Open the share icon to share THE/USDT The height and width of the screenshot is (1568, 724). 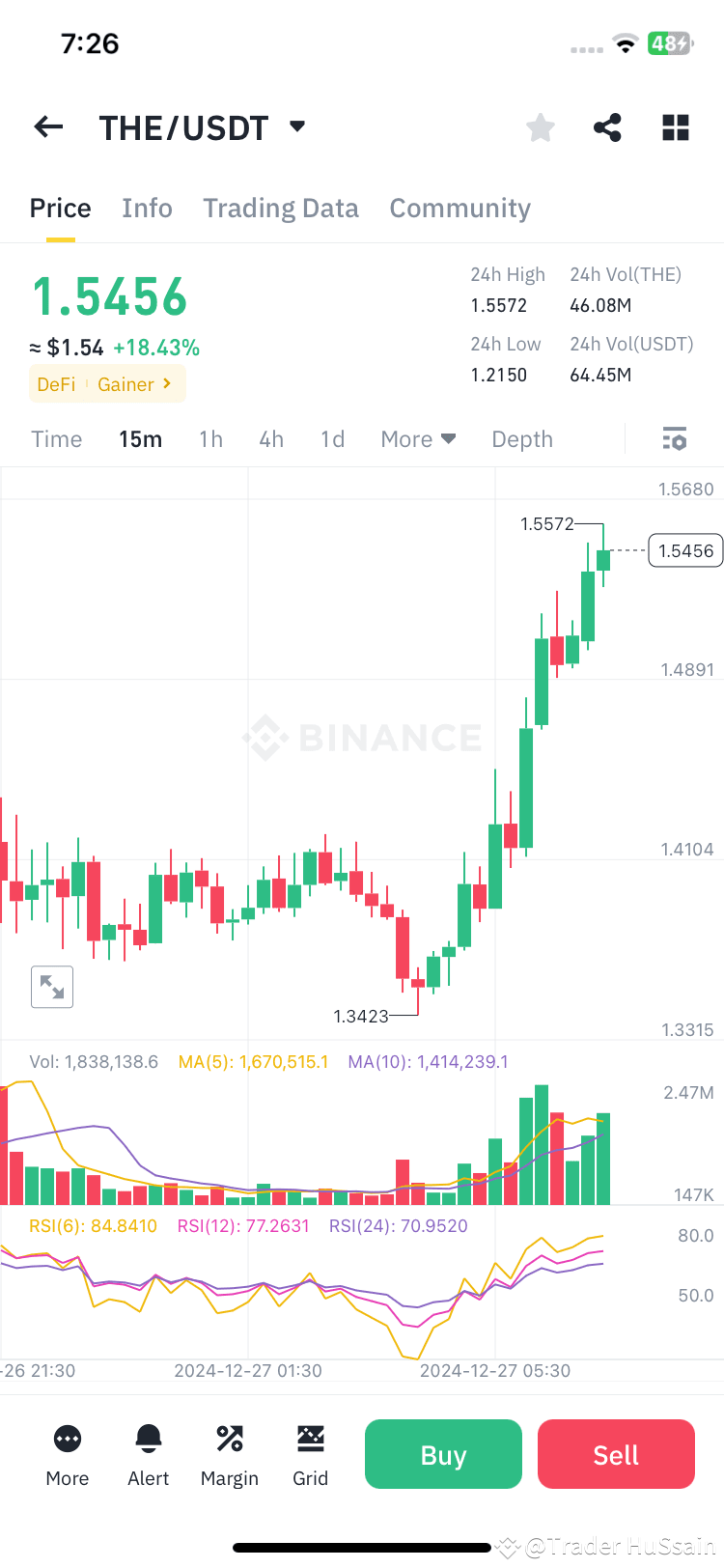607,126
